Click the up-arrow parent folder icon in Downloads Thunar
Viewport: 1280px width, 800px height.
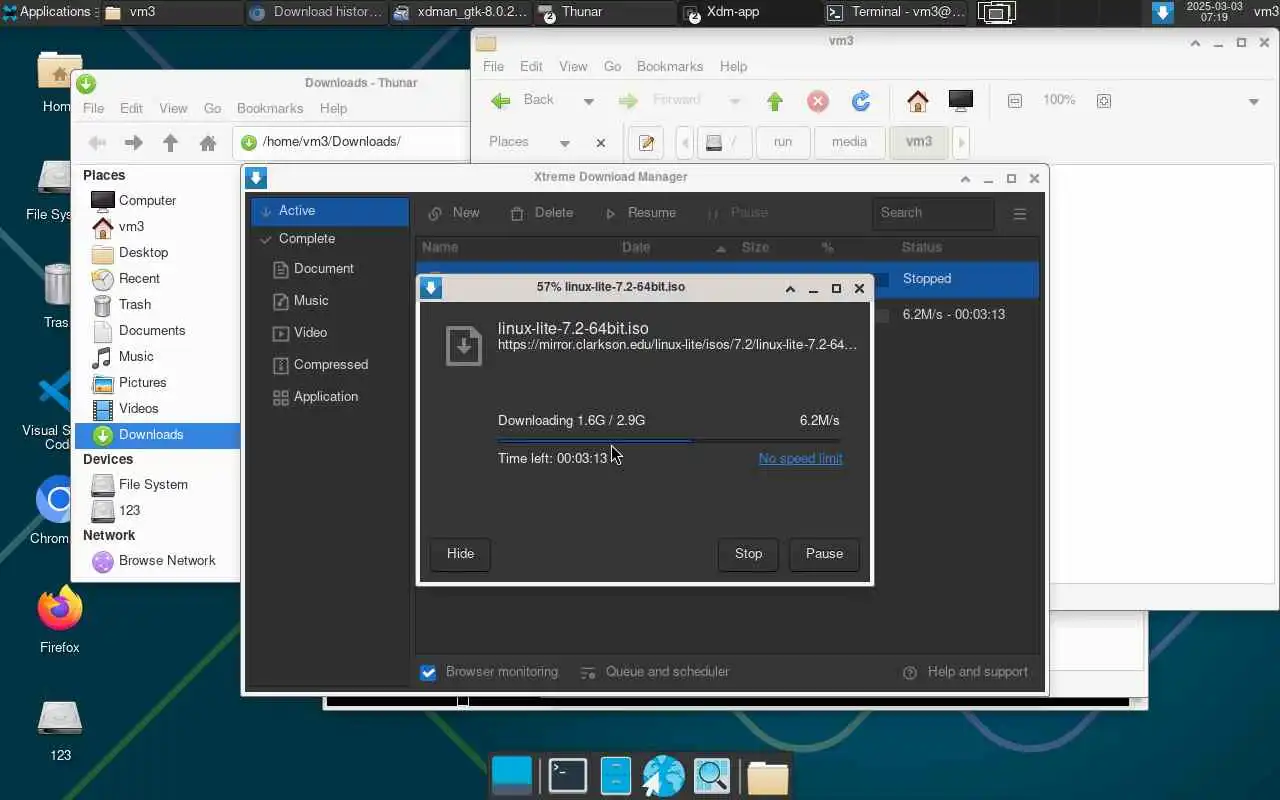coord(170,143)
